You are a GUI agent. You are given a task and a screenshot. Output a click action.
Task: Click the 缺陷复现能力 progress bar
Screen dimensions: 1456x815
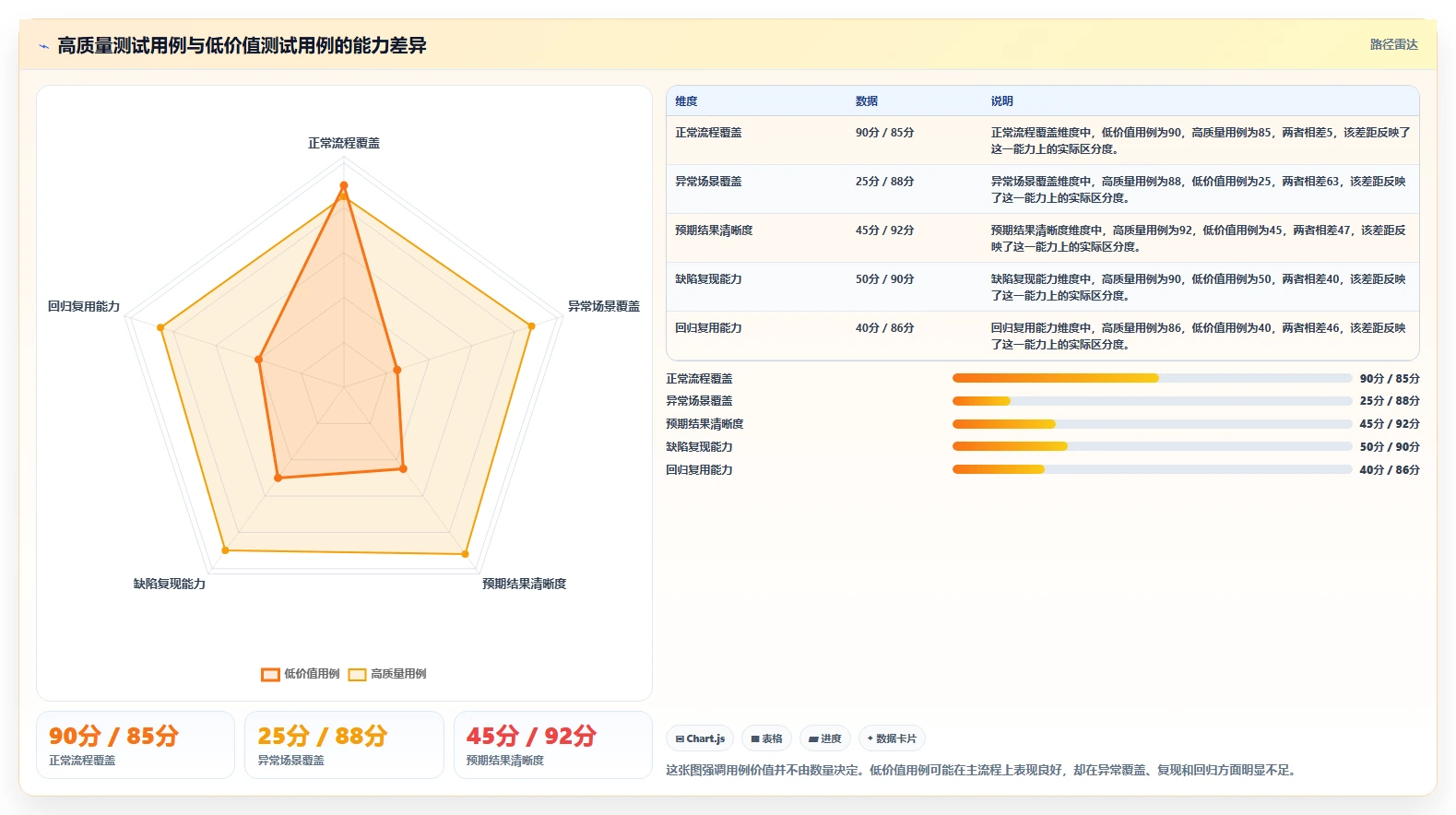(1152, 446)
